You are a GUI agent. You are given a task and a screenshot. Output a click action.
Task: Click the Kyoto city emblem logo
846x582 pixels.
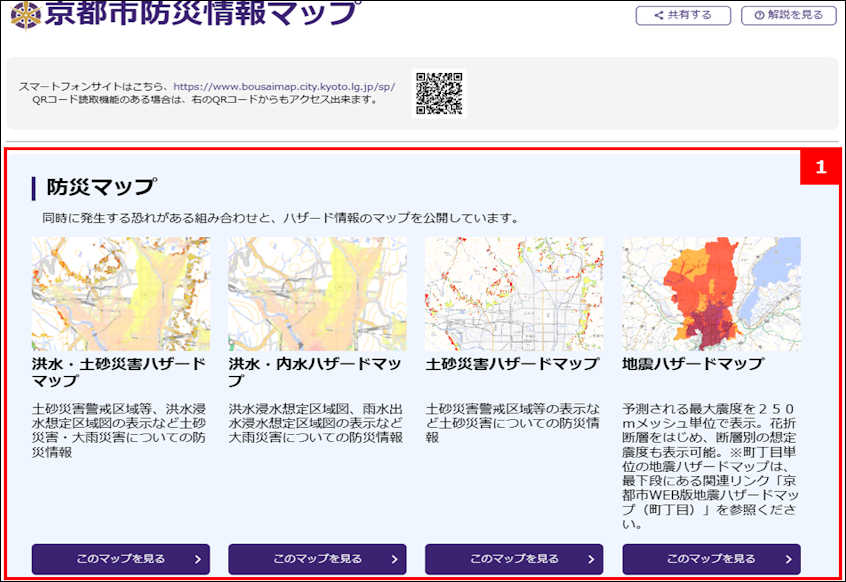point(25,15)
